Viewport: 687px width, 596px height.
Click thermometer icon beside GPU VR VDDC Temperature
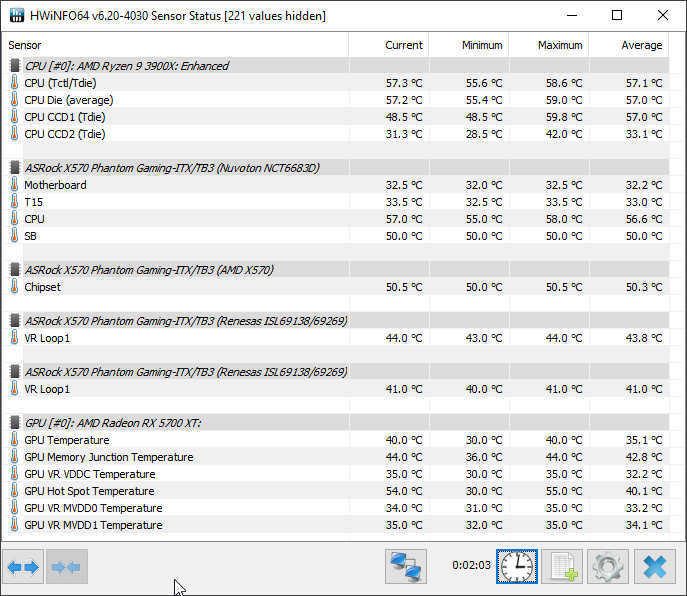click(x=14, y=474)
